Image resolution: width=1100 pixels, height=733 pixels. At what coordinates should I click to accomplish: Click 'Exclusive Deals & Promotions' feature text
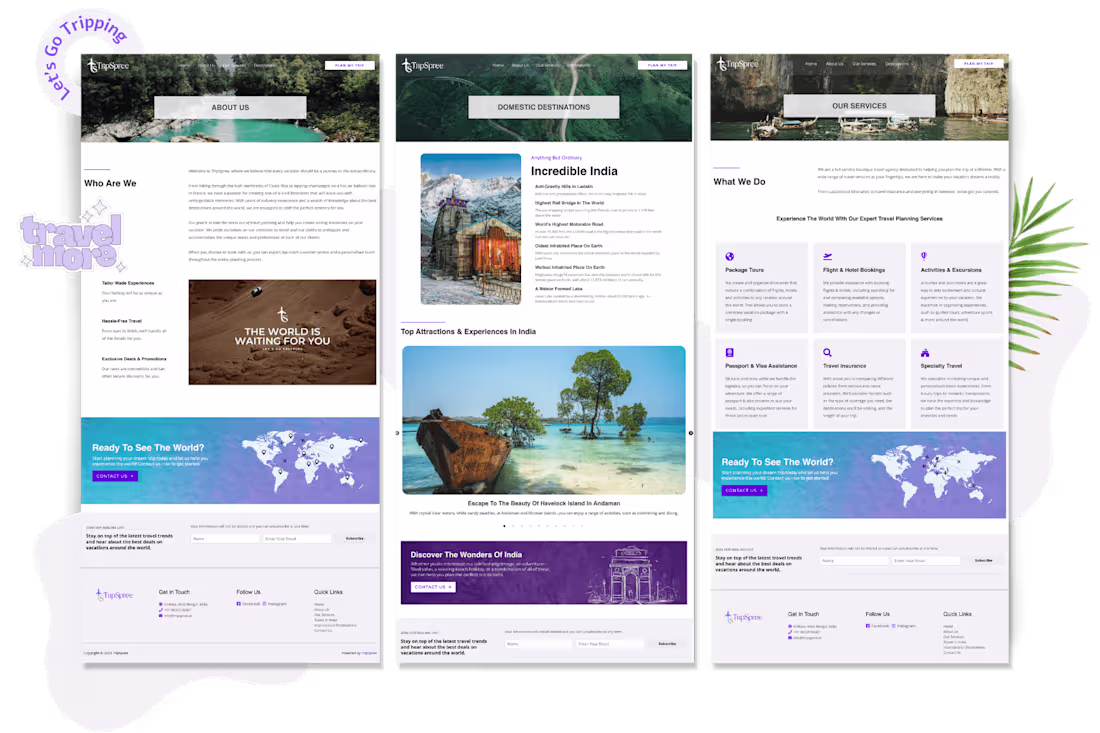click(134, 359)
